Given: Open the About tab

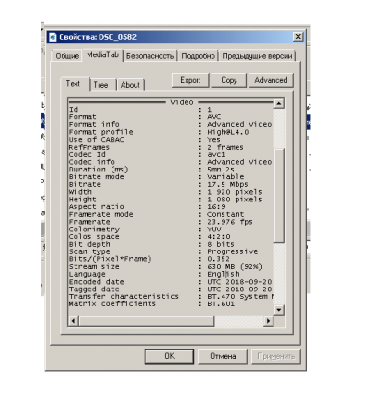Looking at the screenshot, I should [x=130, y=85].
